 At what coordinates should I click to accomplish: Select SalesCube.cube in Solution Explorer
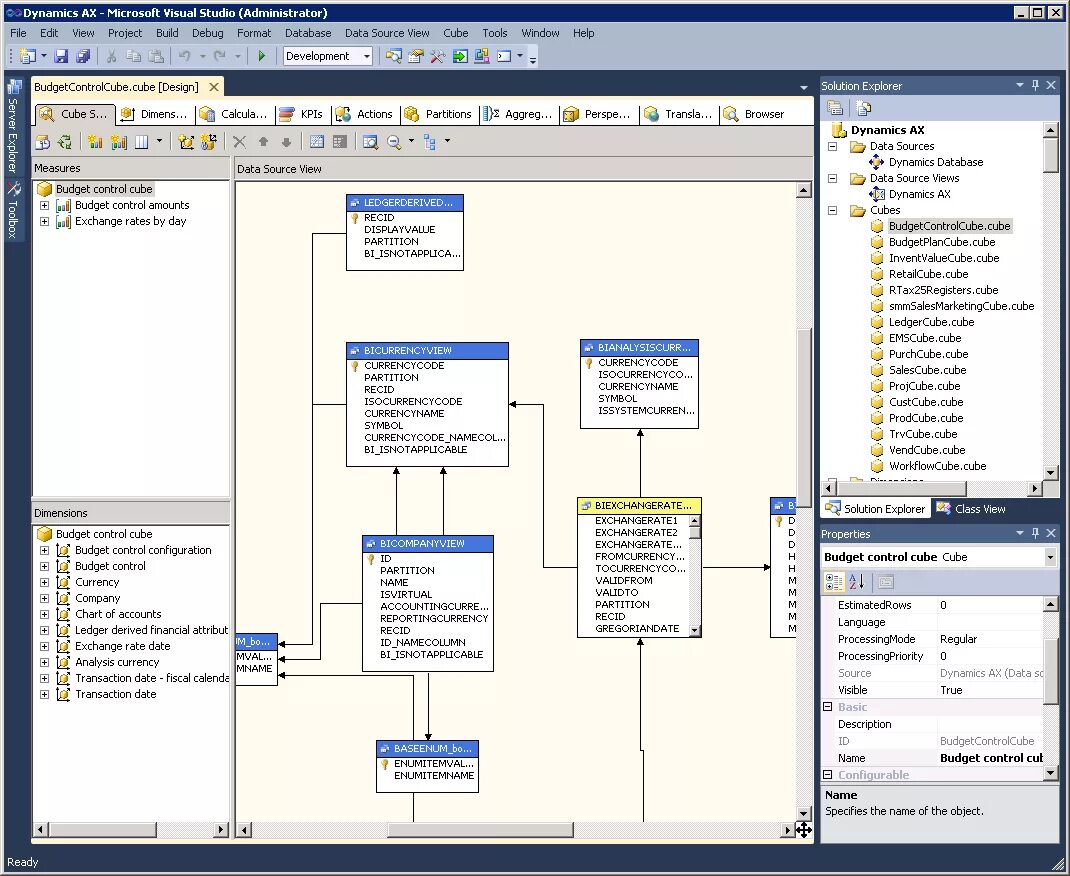pos(927,370)
